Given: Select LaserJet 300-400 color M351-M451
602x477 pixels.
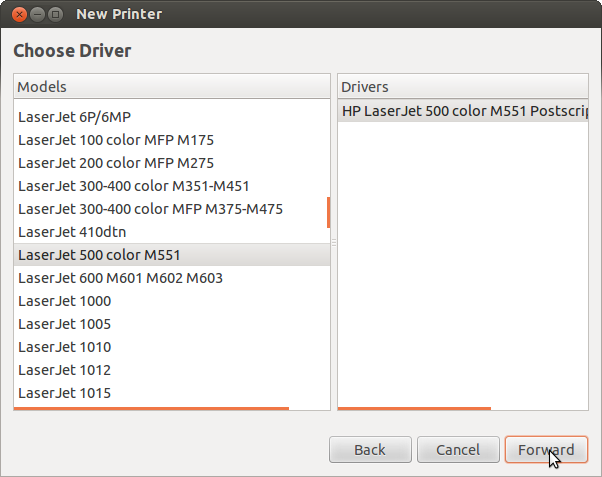Looking at the screenshot, I should (x=133, y=186).
